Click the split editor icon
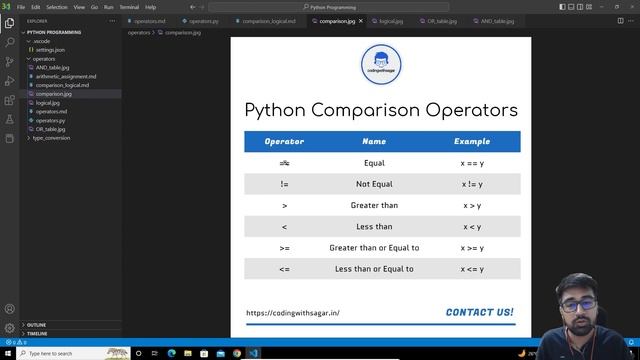 (x=620, y=21)
